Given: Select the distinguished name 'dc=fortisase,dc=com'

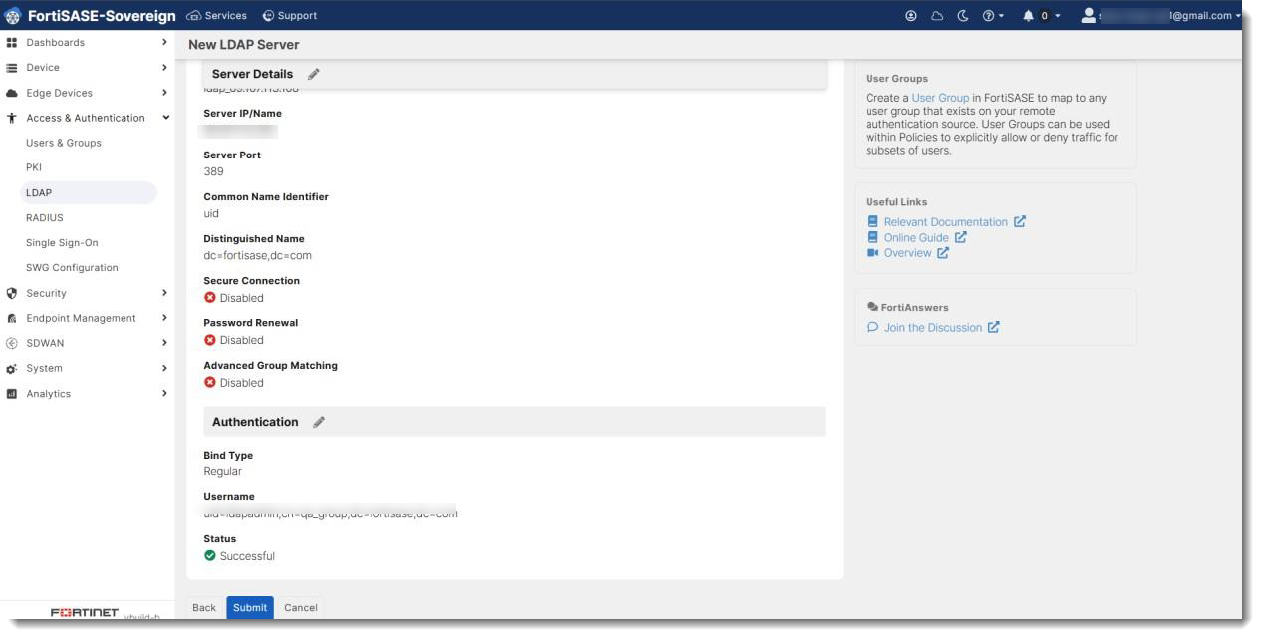Looking at the screenshot, I should (x=258, y=255).
